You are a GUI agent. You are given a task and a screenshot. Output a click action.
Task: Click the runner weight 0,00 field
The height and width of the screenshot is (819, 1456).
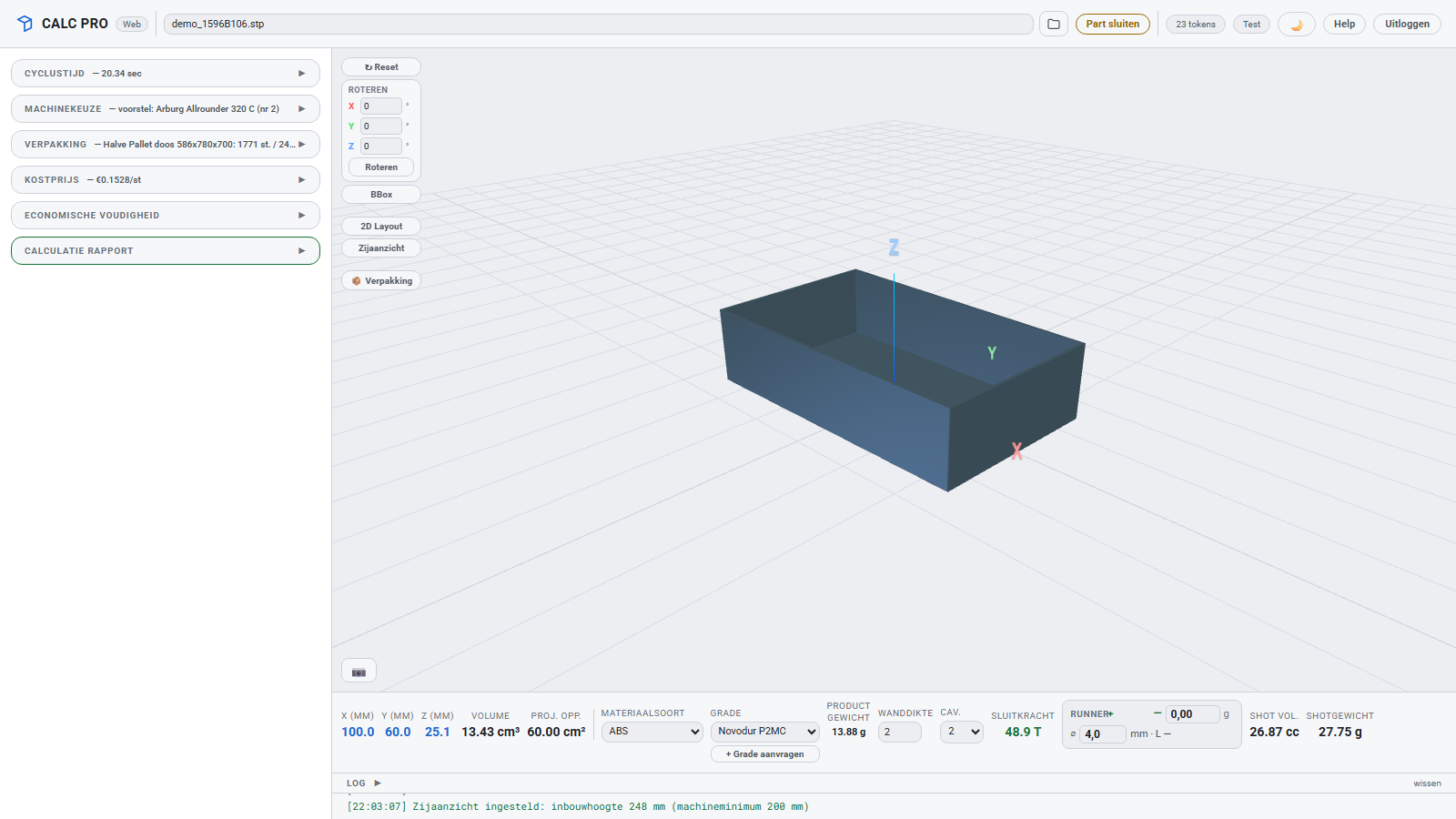click(x=1192, y=714)
